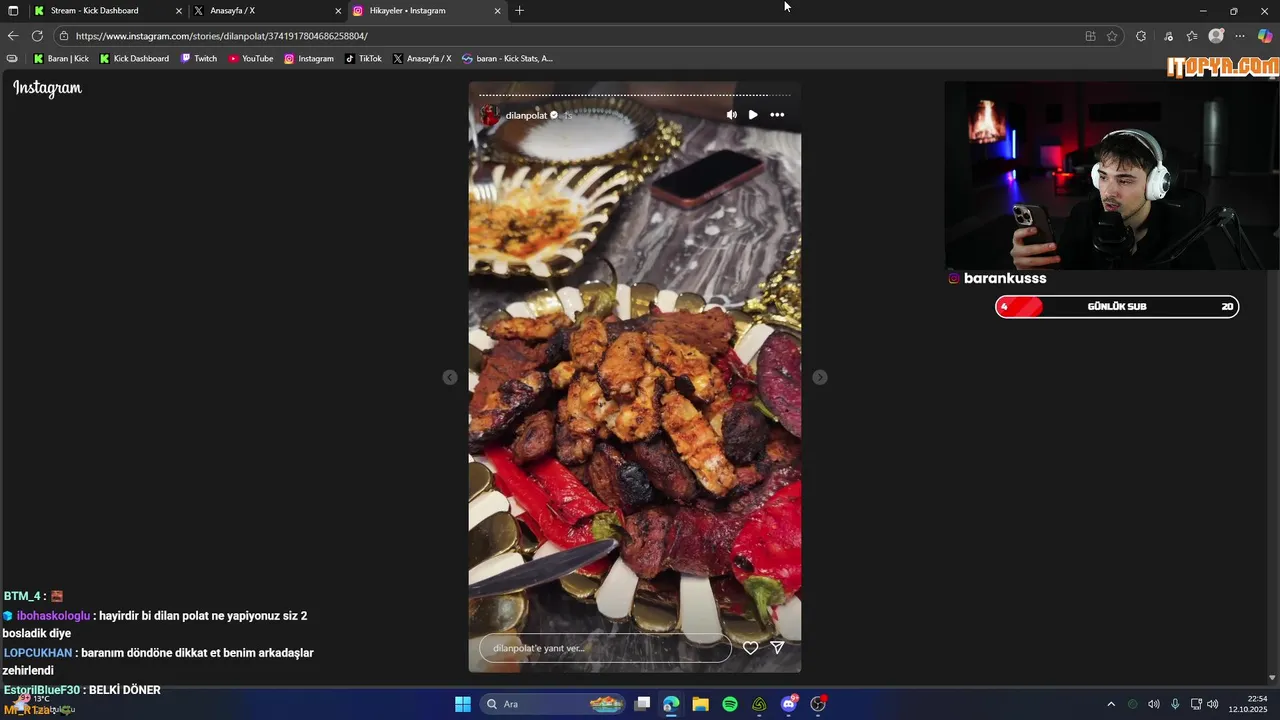Screen dimensions: 1280x720
Task: Click the story progress bar at top
Action: click(634, 95)
